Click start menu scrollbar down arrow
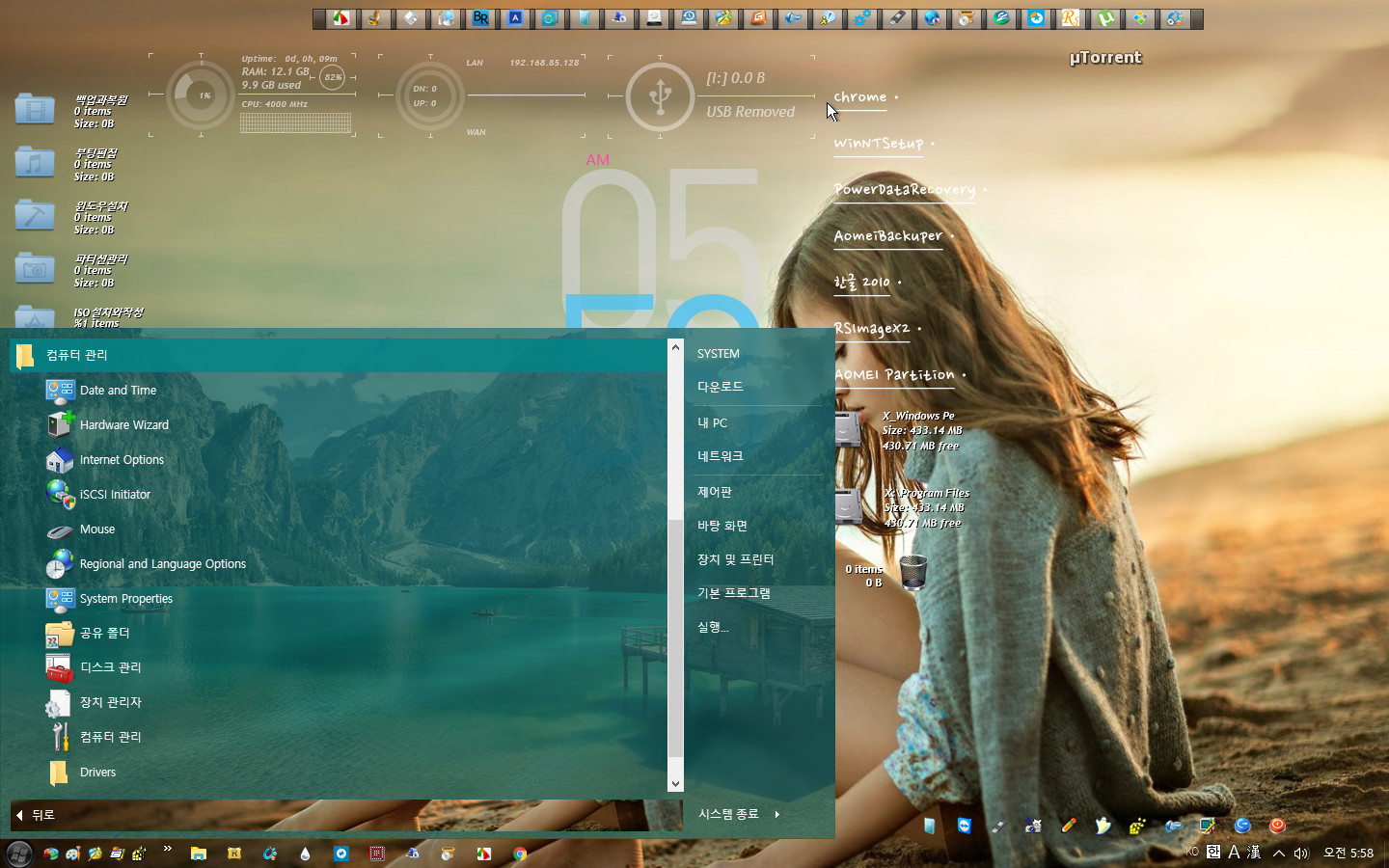Image resolution: width=1389 pixels, height=868 pixels. [x=675, y=784]
